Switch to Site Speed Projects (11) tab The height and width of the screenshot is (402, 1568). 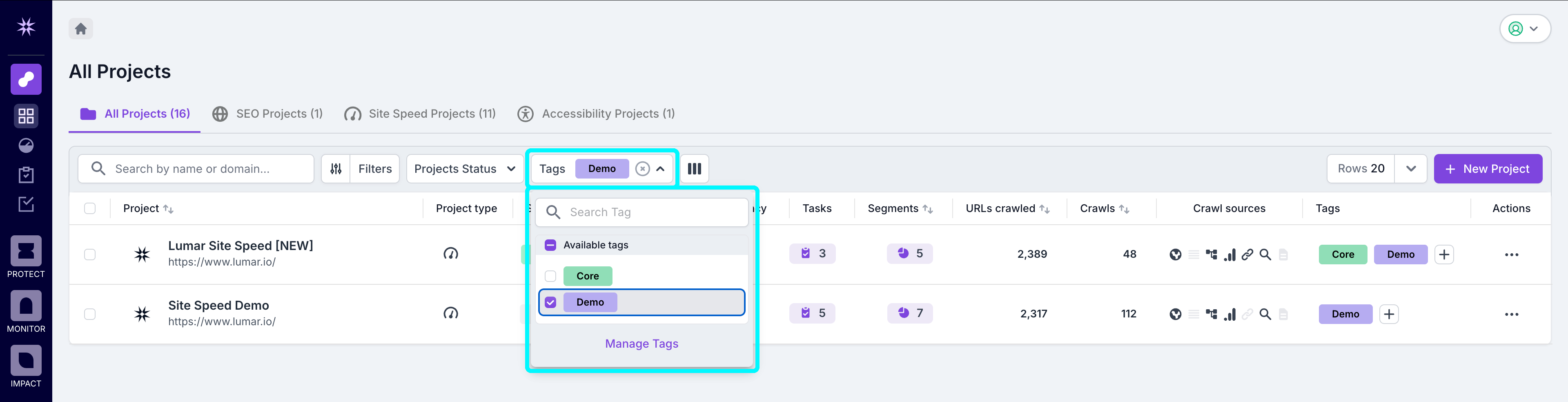(x=420, y=114)
